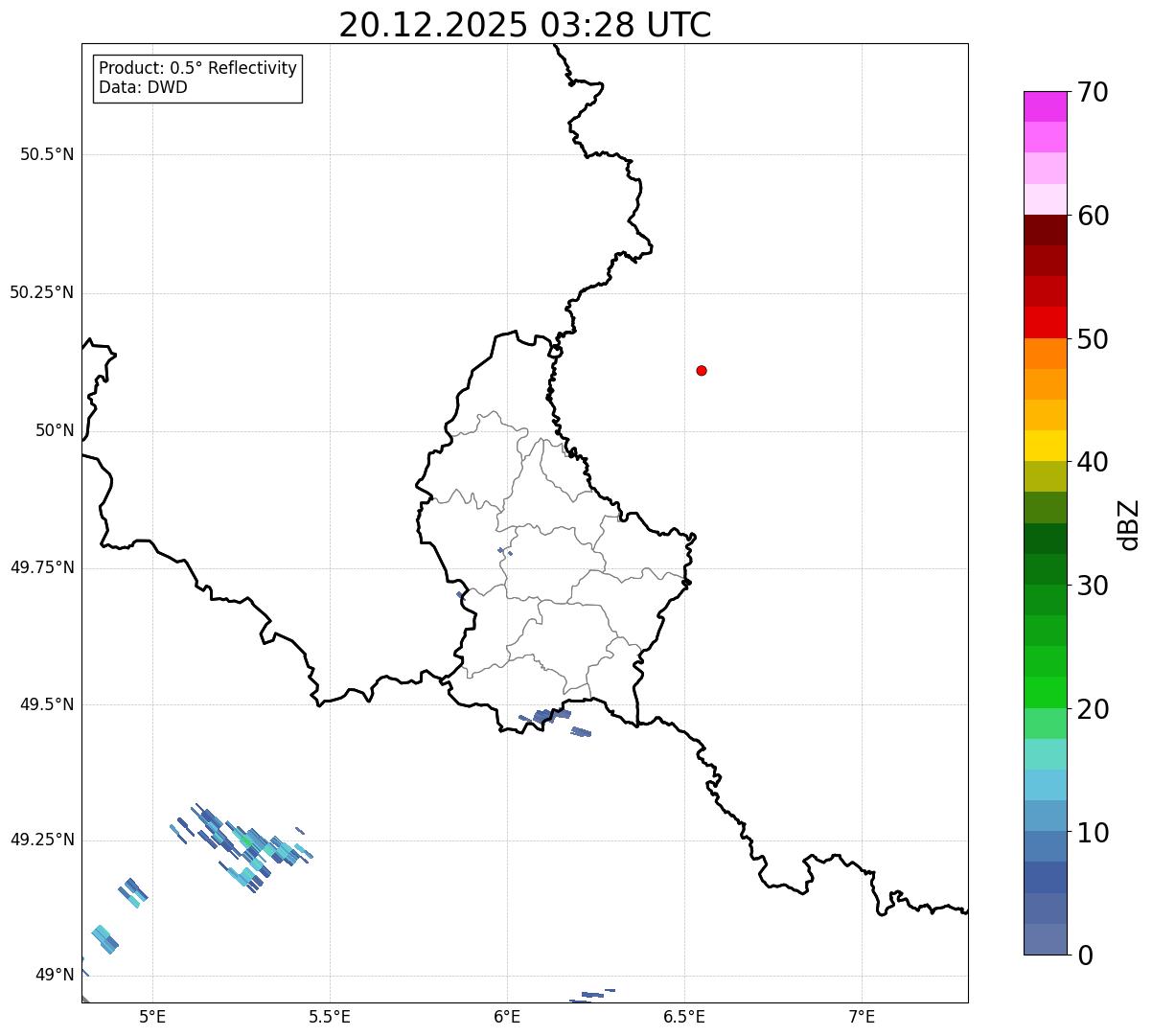
Task: Click the 49°N latitude label
Action: click(x=55, y=975)
